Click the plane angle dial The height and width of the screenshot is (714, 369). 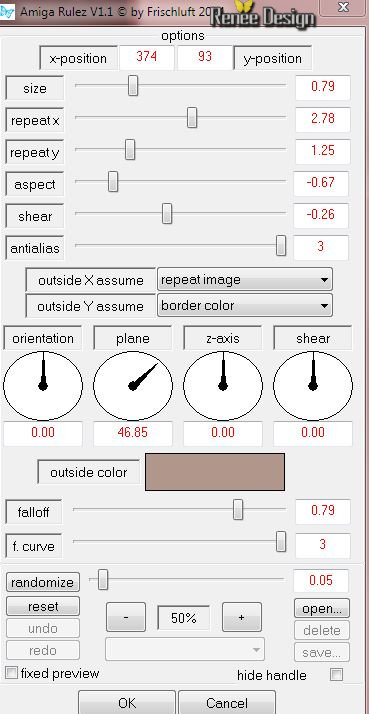coord(133,385)
